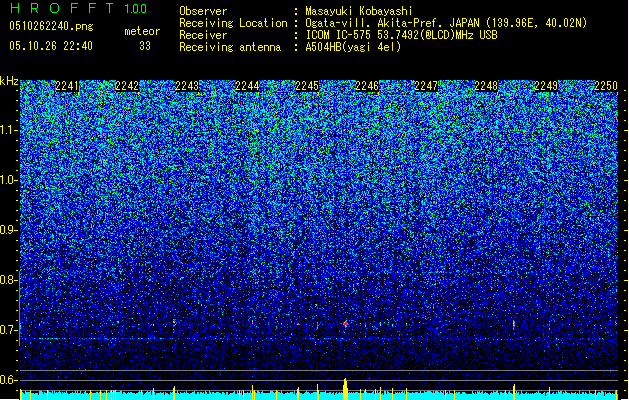The width and height of the screenshot is (629, 400).
Task: Click the HROFFT 1.0.0 title text
Action: point(79,8)
